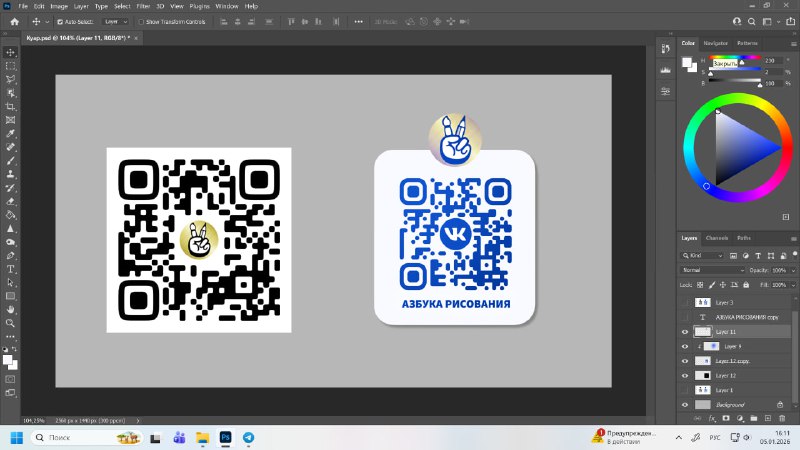Open the Normal blend mode dropdown
The width and height of the screenshot is (800, 450).
pyautogui.click(x=712, y=270)
